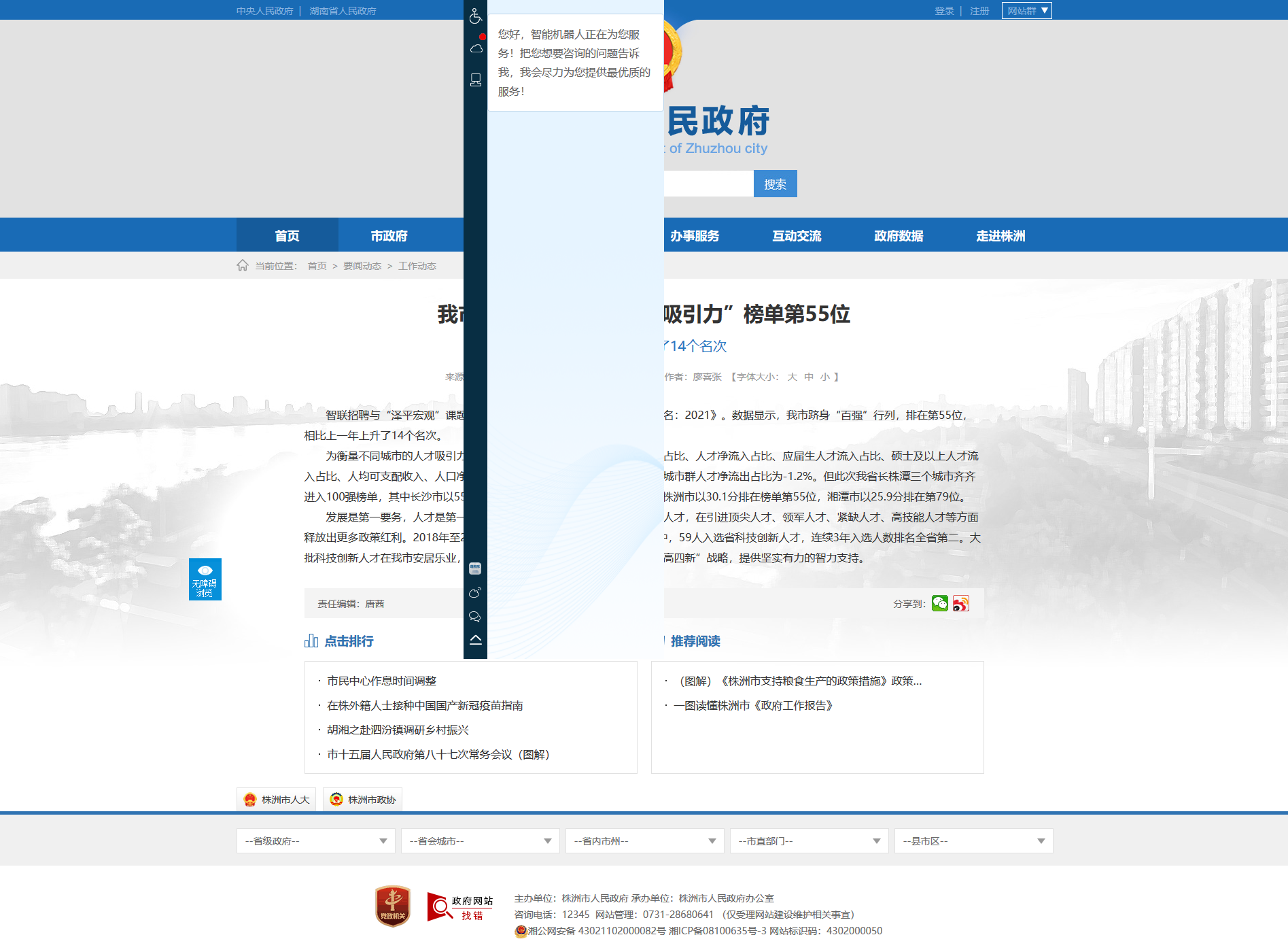
Task: Open the 省级政府 dropdown list
Action: click(x=315, y=841)
